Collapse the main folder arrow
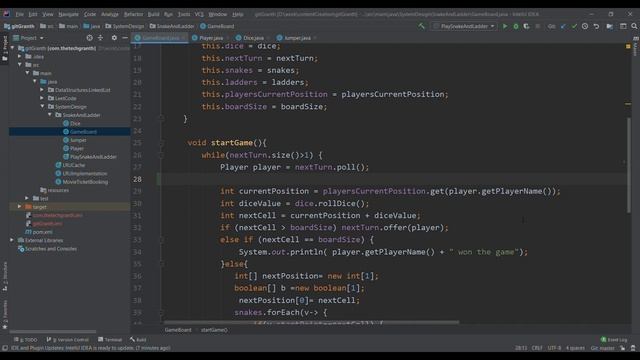 coord(27,73)
